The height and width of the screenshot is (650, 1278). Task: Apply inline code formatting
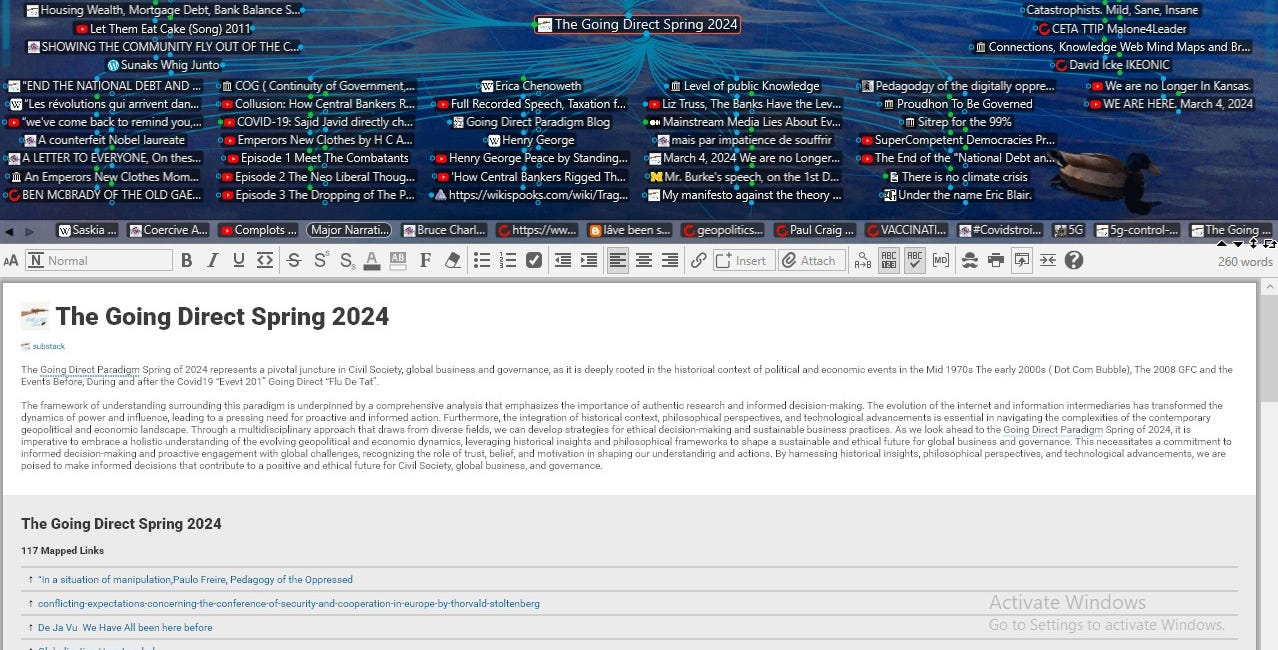pos(264,260)
